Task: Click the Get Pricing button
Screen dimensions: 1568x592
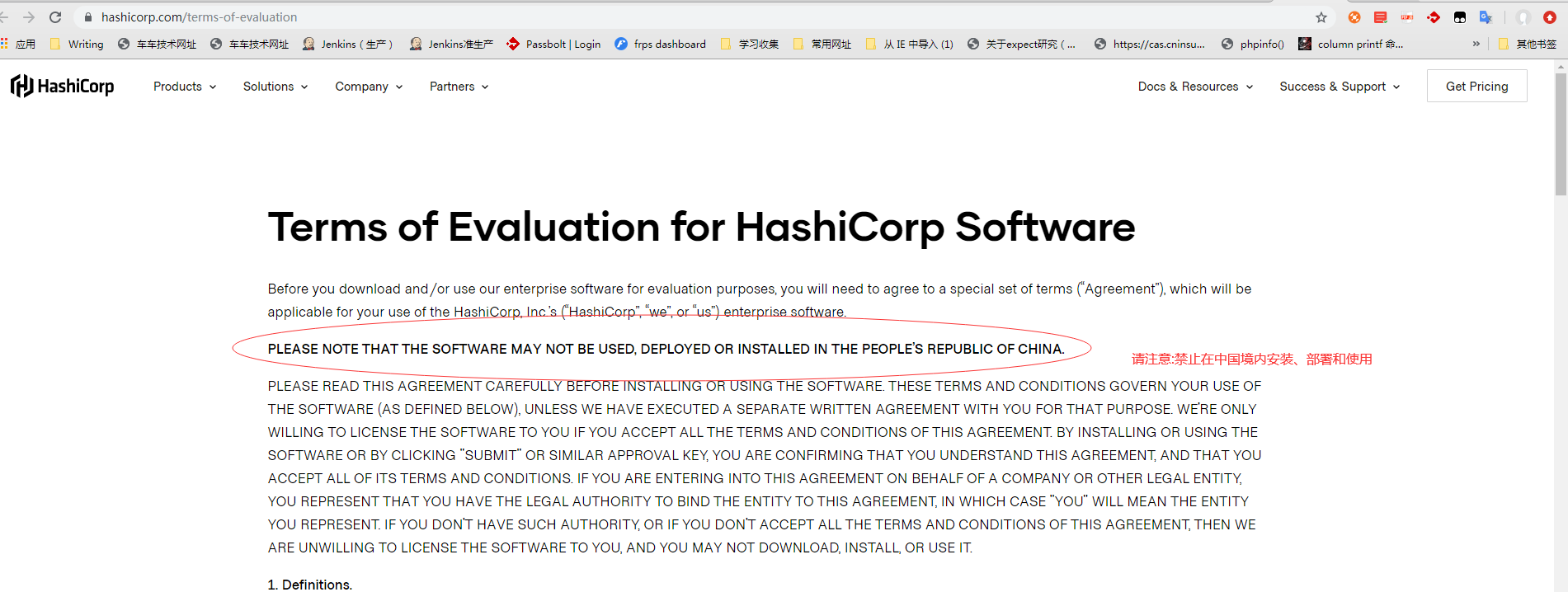Action: tap(1476, 86)
